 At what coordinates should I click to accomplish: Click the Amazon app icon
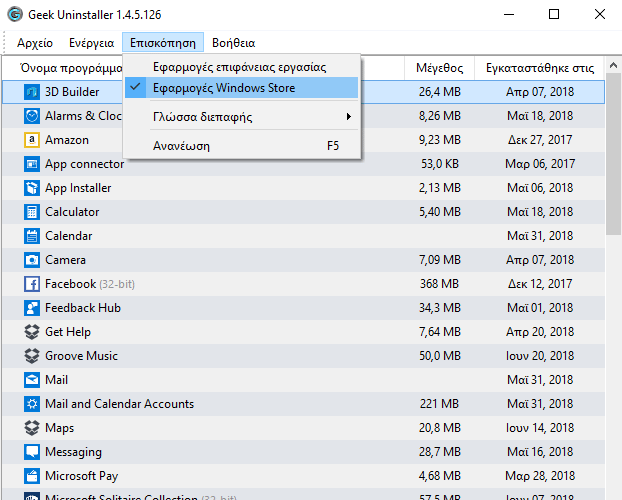(32, 140)
